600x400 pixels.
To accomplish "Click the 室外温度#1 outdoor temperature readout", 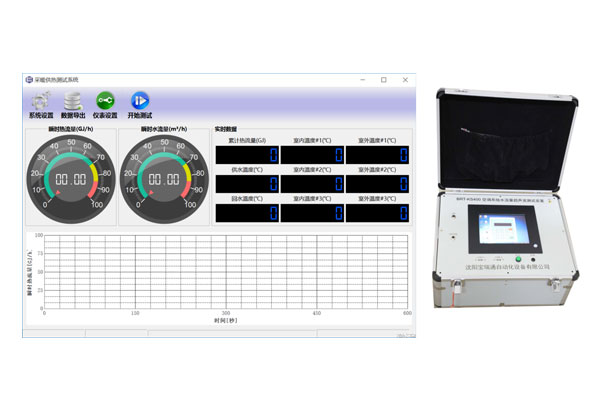I will (378, 155).
